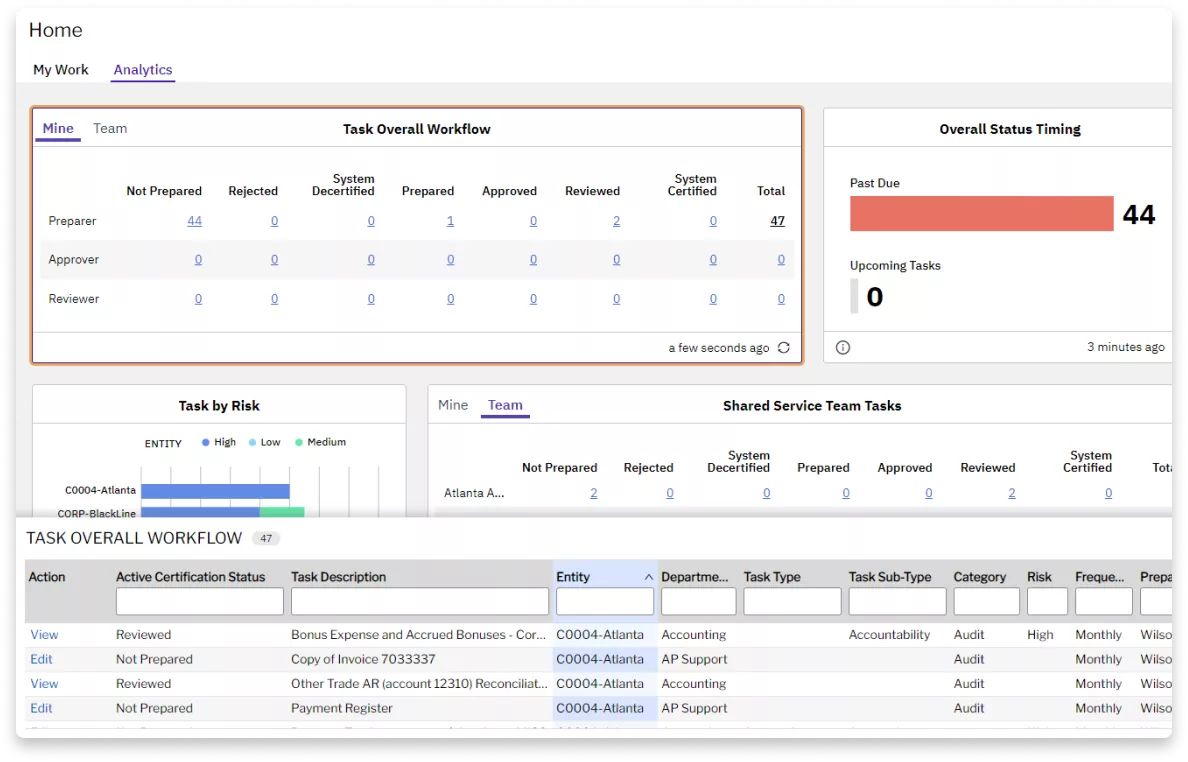Toggle the Low risk legend dot
This screenshot has width=1188, height=762.
pyautogui.click(x=252, y=442)
